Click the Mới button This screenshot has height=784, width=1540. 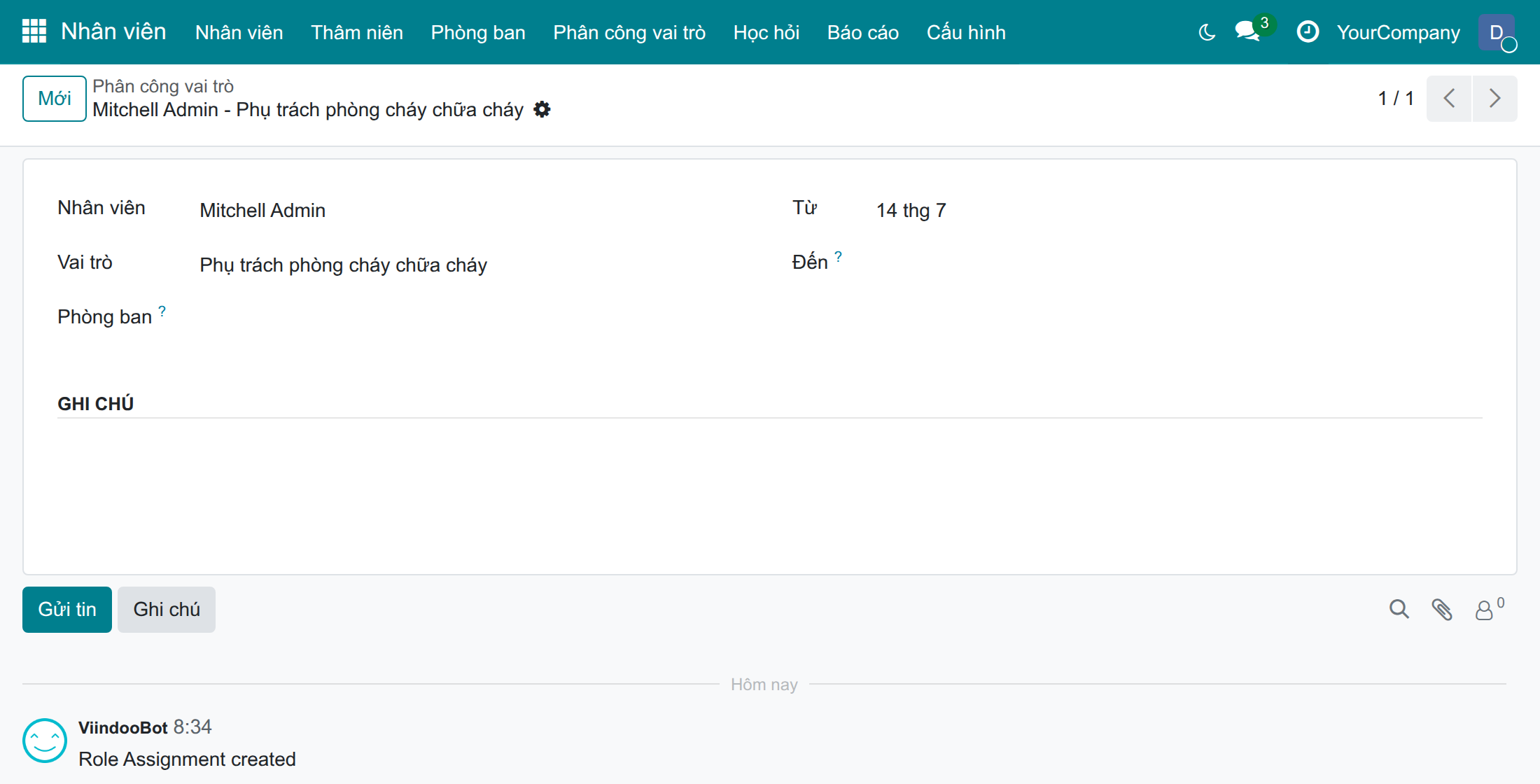[x=55, y=98]
